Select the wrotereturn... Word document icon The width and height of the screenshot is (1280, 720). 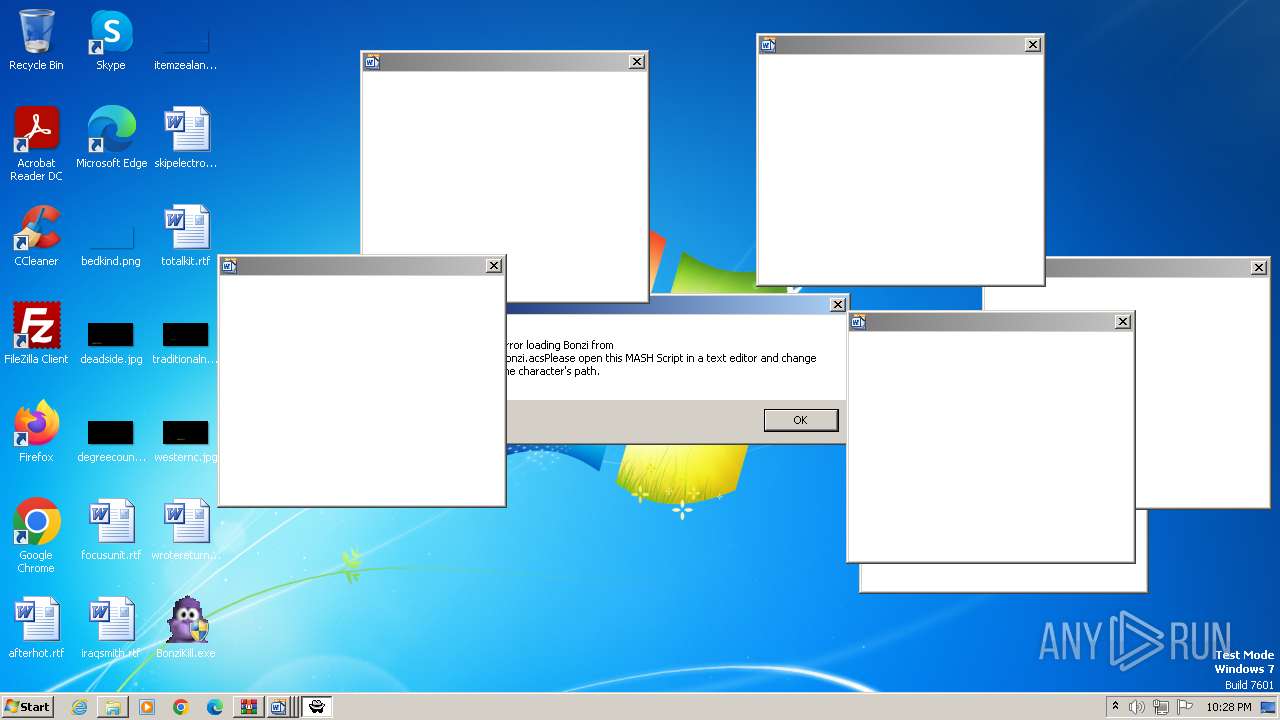point(186,530)
